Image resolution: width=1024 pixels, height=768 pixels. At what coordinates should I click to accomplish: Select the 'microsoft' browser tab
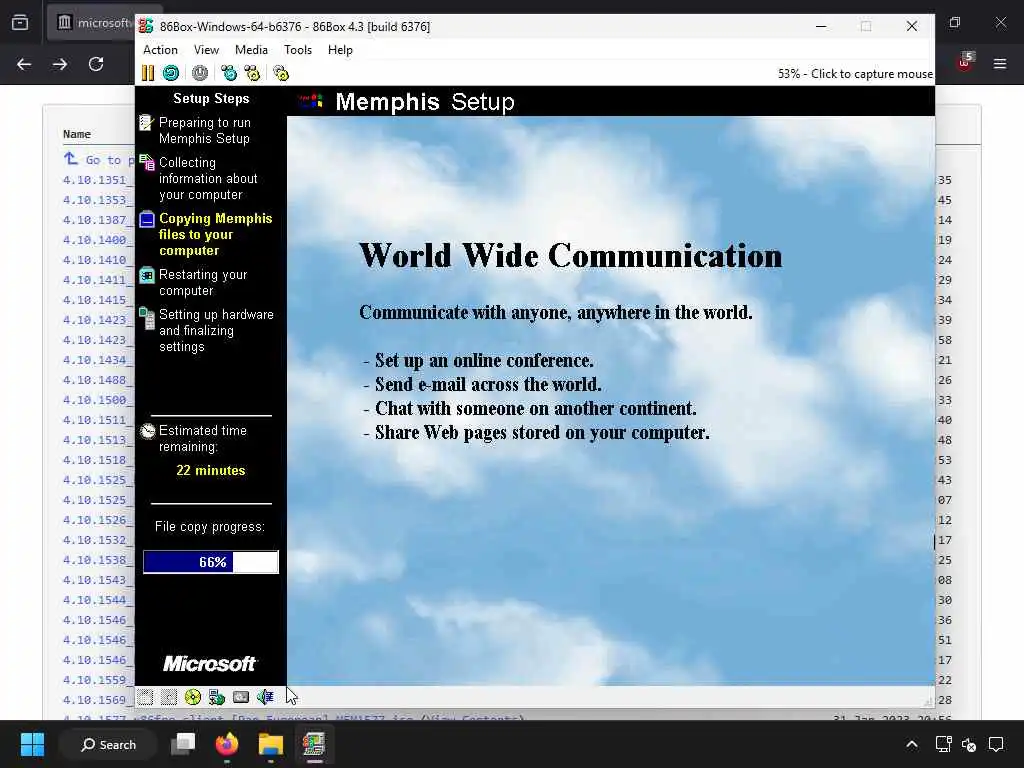pyautogui.click(x=91, y=23)
